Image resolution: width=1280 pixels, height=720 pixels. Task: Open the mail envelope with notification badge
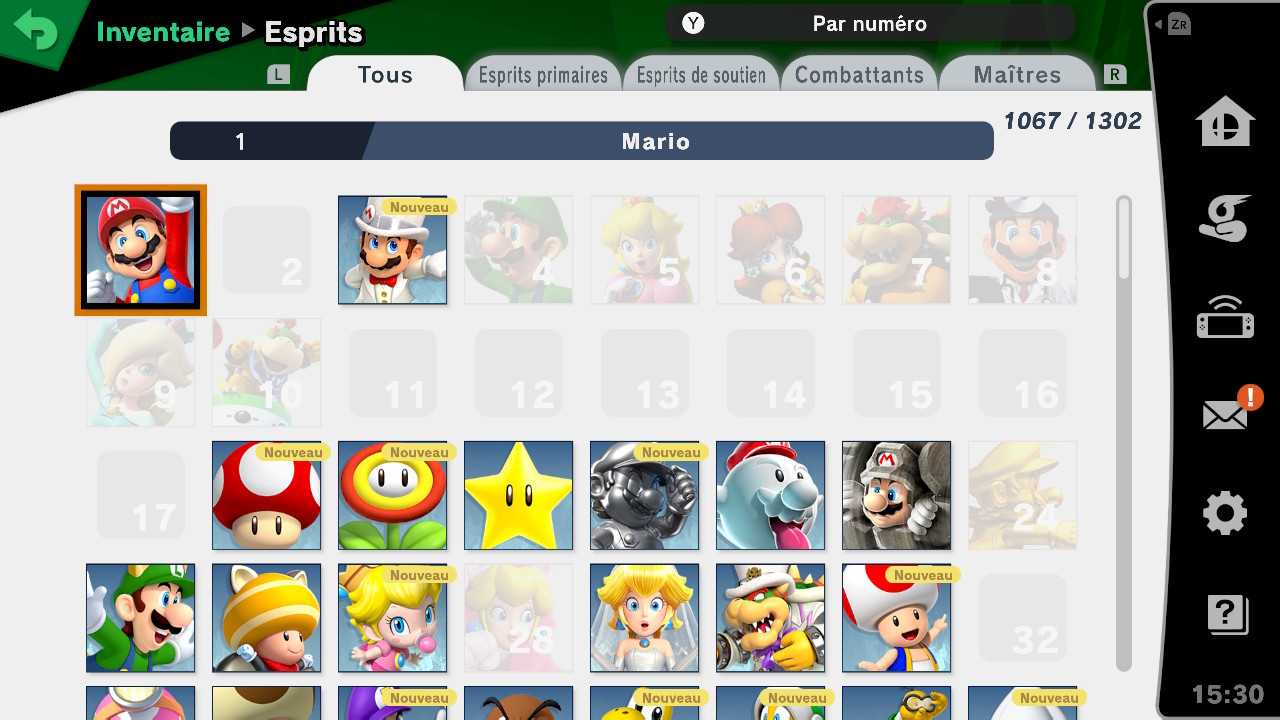[x=1229, y=409]
